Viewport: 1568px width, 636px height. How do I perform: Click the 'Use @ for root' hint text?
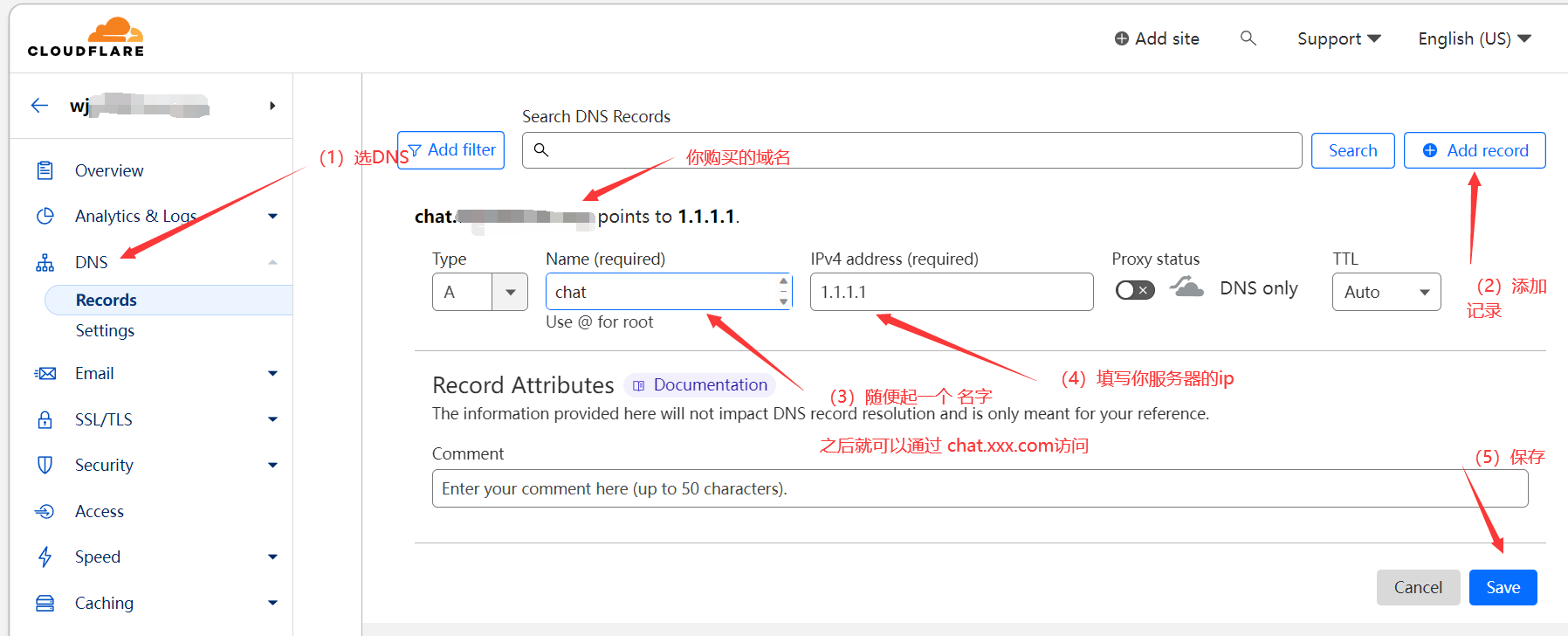[599, 321]
